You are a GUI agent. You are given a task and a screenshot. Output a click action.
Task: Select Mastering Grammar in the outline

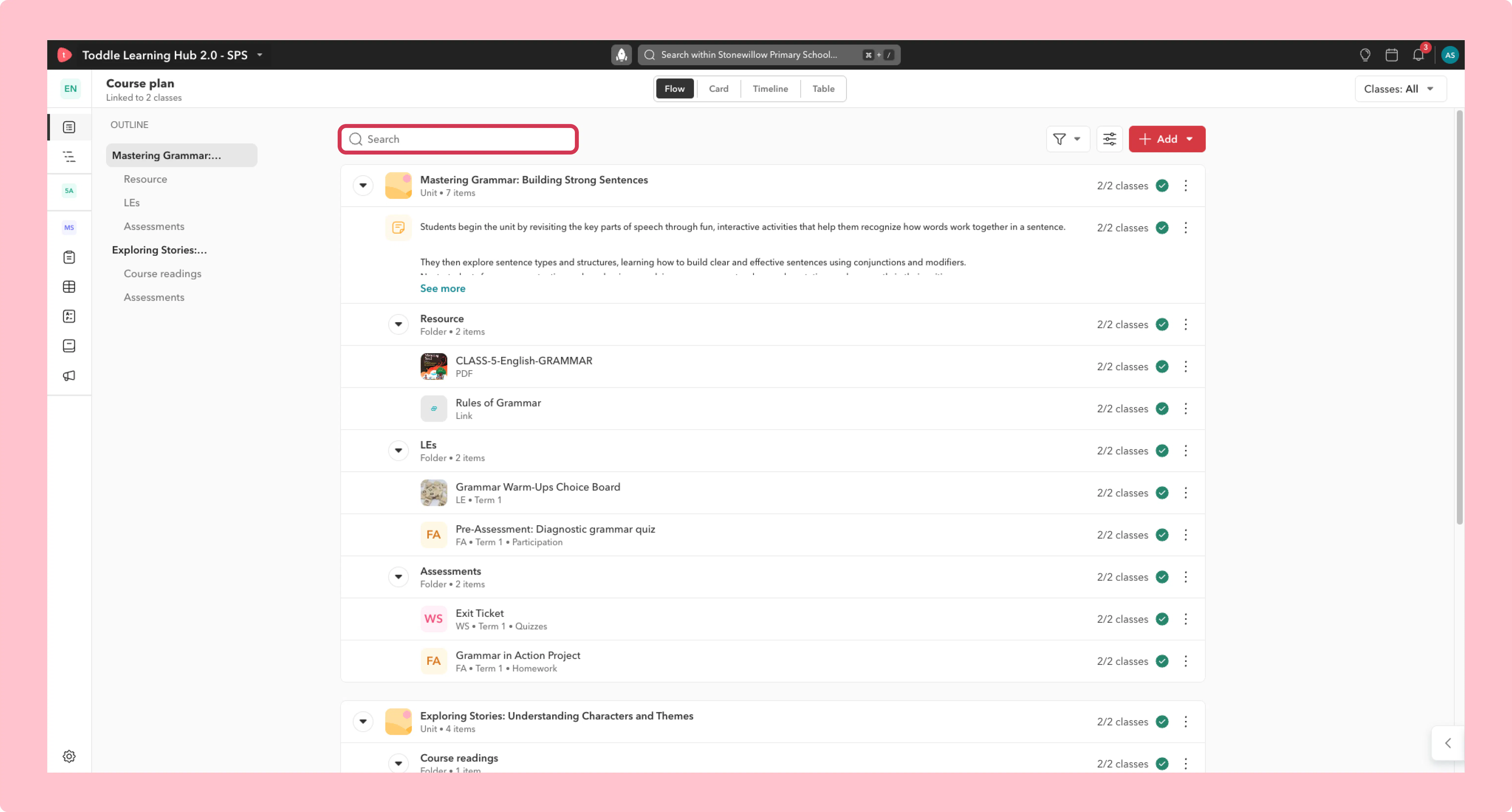[x=181, y=156]
